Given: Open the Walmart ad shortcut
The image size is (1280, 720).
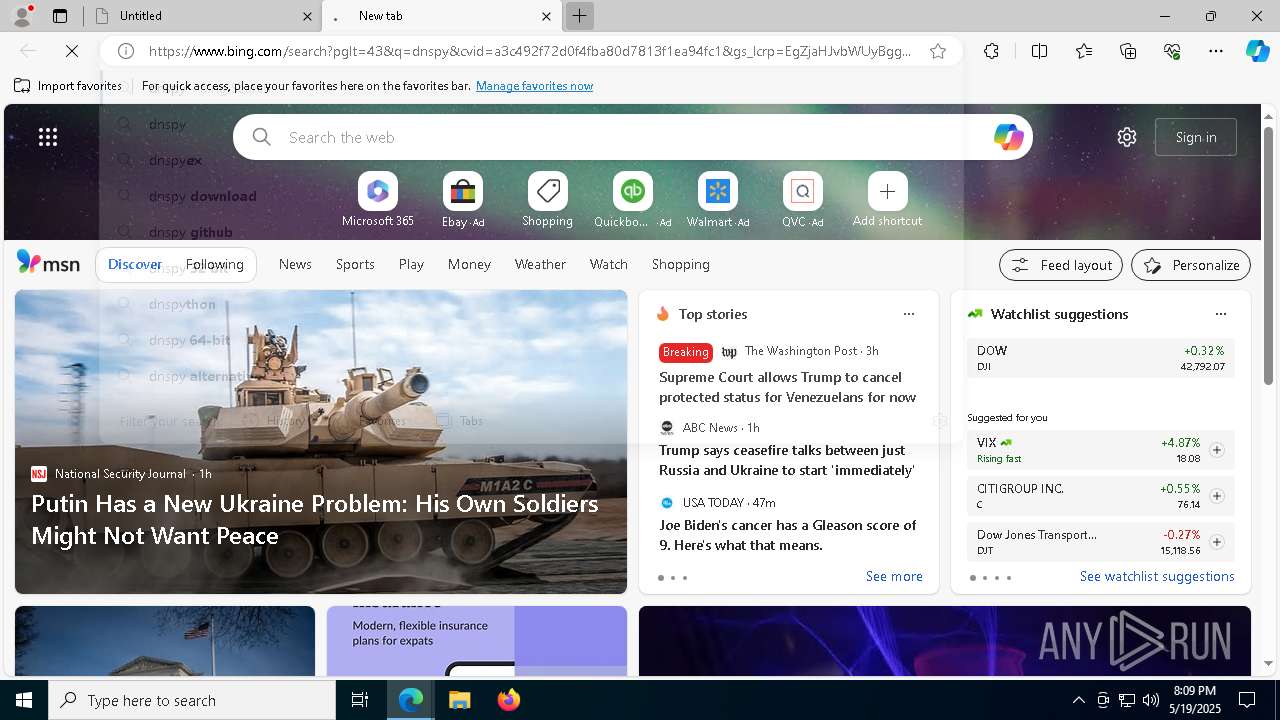Looking at the screenshot, I should point(717,200).
